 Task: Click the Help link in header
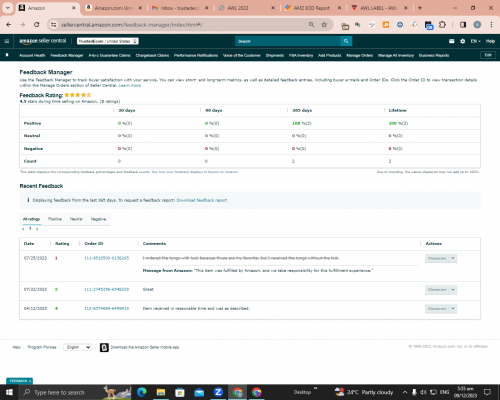[490, 41]
